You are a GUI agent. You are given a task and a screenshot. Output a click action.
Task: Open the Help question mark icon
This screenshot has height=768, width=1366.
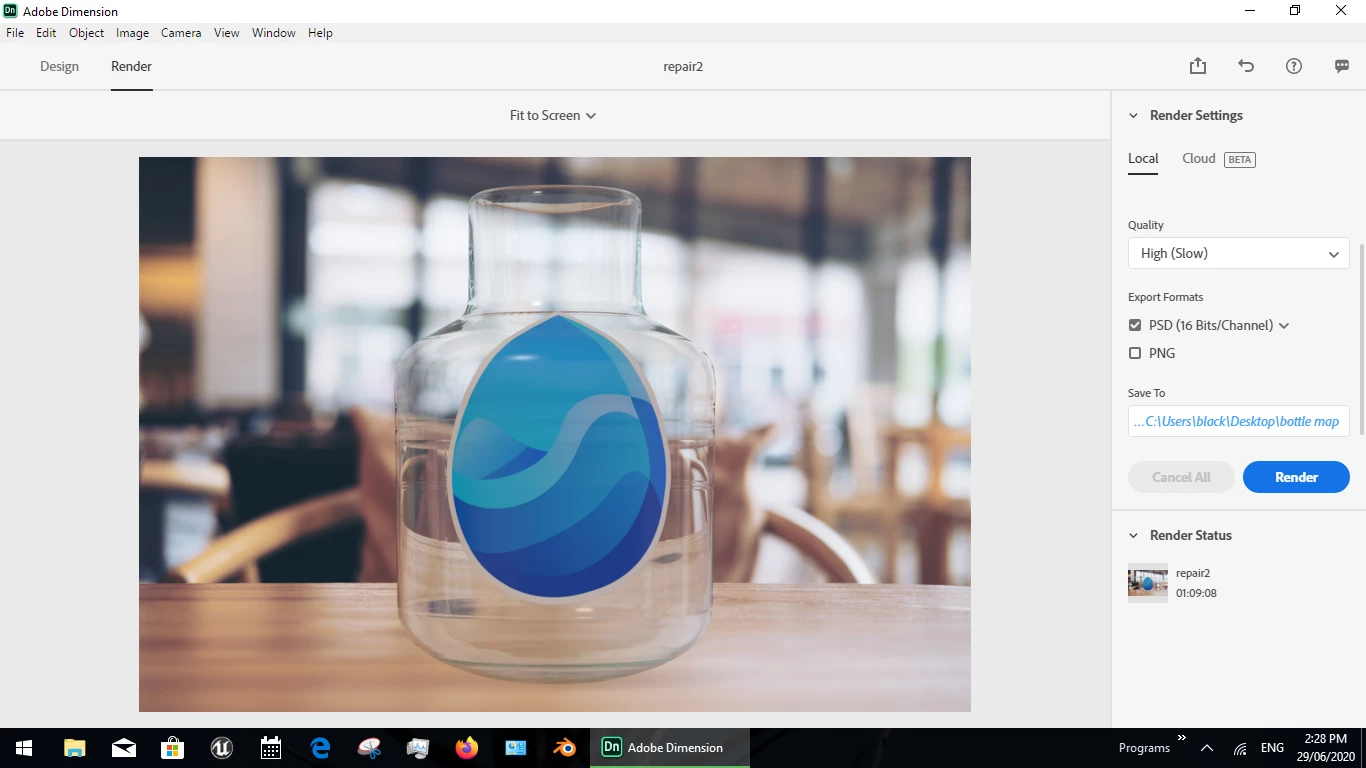1294,66
